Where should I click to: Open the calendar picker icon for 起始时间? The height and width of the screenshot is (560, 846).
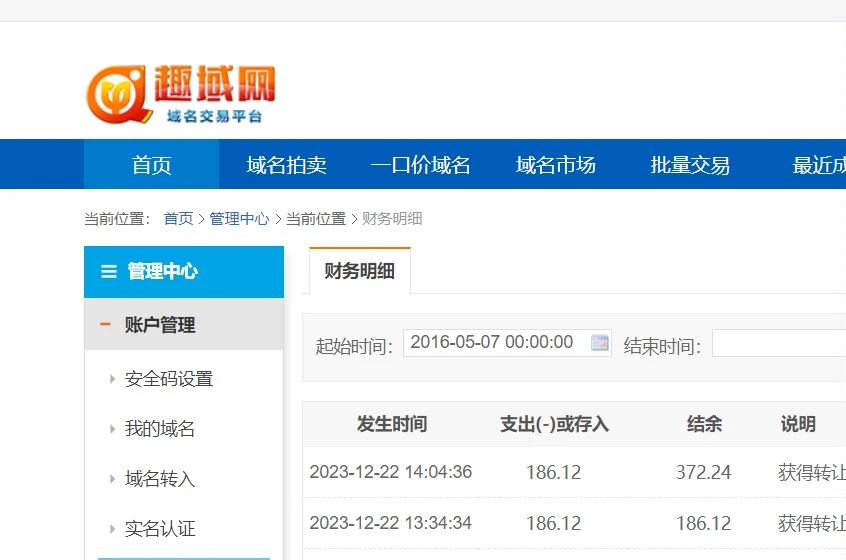point(599,343)
